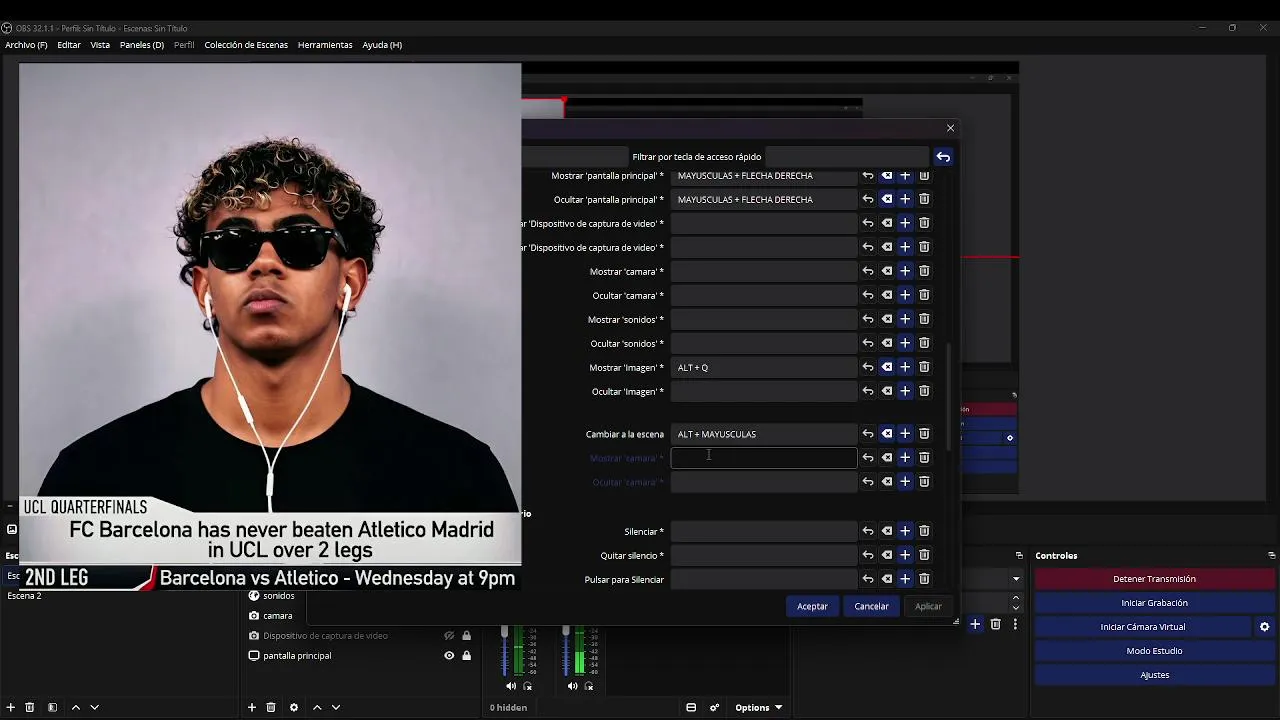Start recording with Iniciar Grabación
The height and width of the screenshot is (720, 1280).
coord(1154,603)
